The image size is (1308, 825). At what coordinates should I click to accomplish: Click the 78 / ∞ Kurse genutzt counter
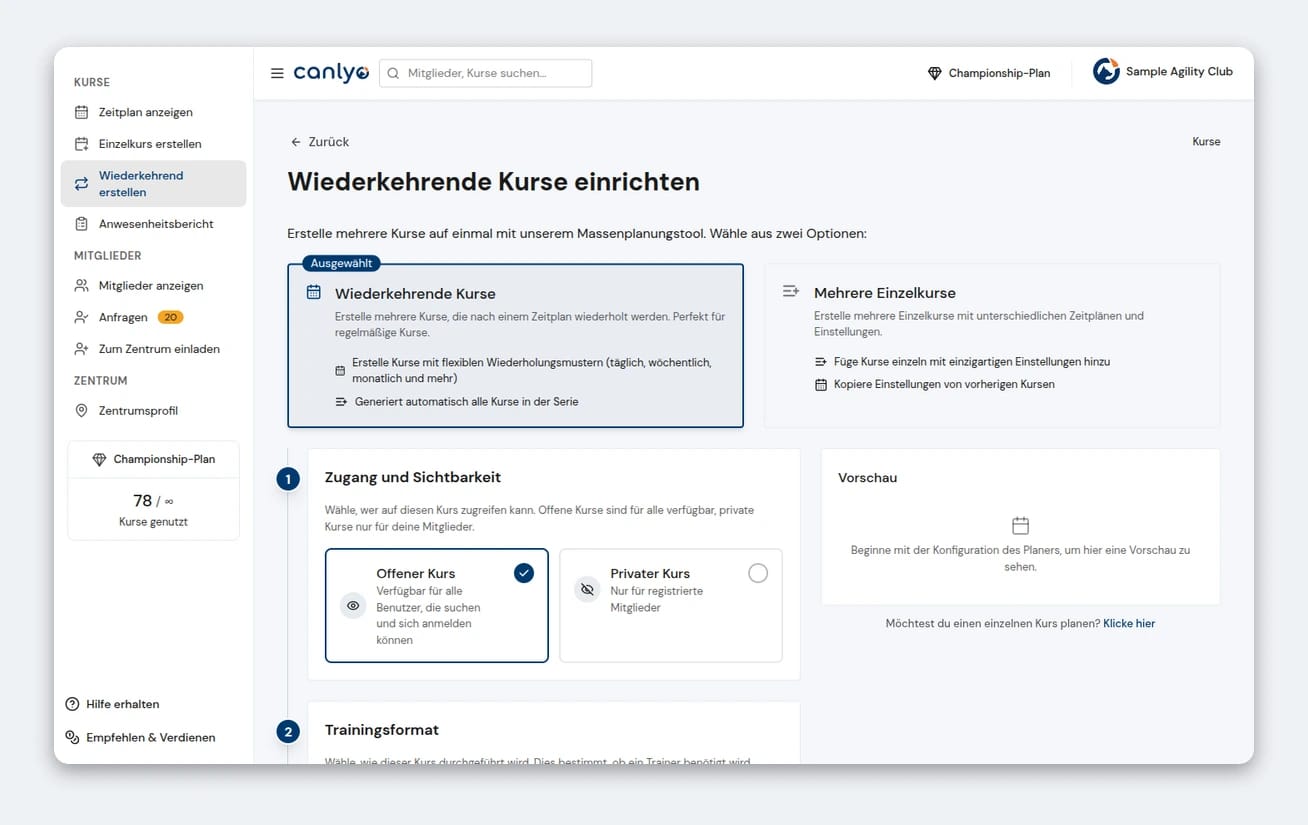click(x=153, y=509)
